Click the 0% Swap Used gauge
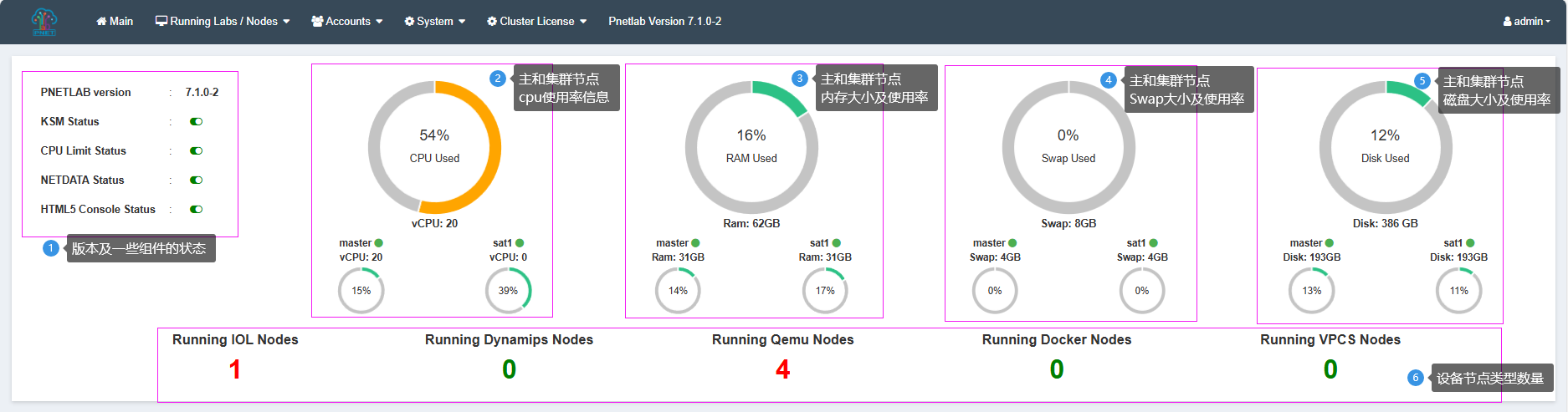 (x=1068, y=147)
